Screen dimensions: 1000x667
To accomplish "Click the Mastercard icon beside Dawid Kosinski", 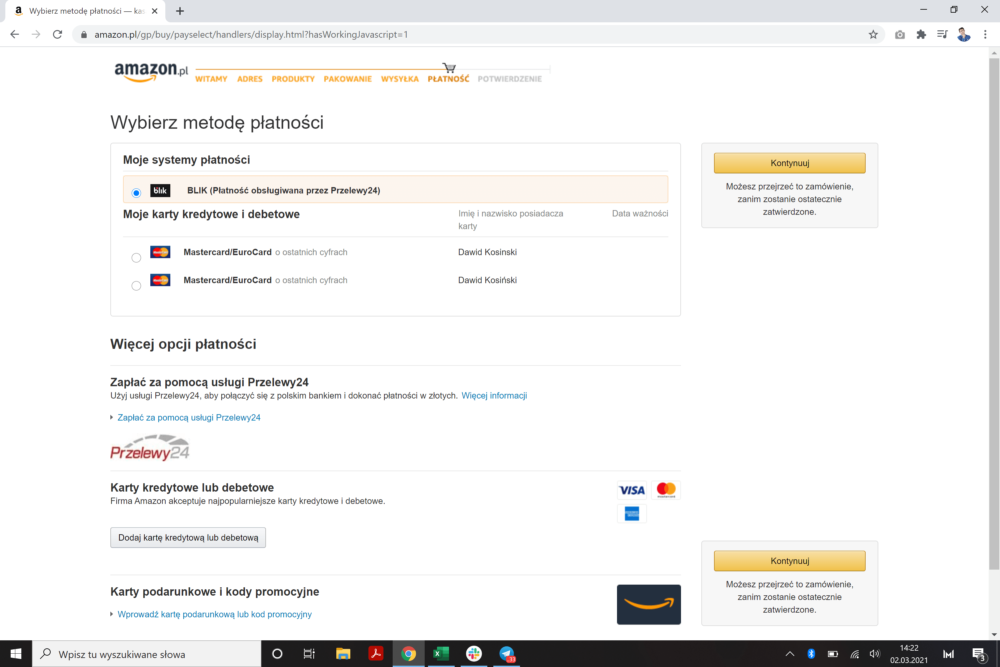I will [x=160, y=252].
